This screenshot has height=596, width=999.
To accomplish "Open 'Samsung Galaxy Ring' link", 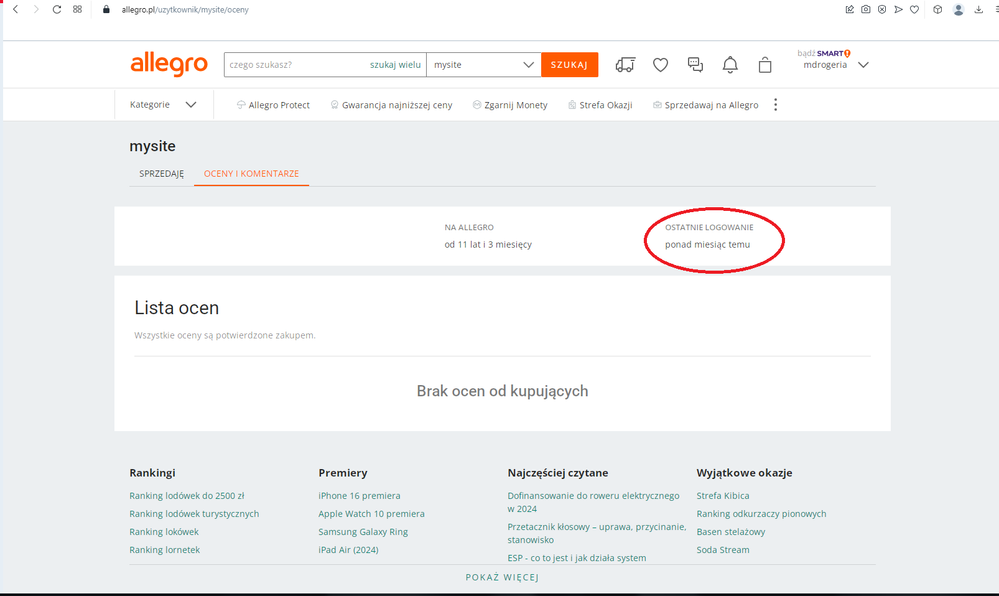I will pyautogui.click(x=363, y=532).
